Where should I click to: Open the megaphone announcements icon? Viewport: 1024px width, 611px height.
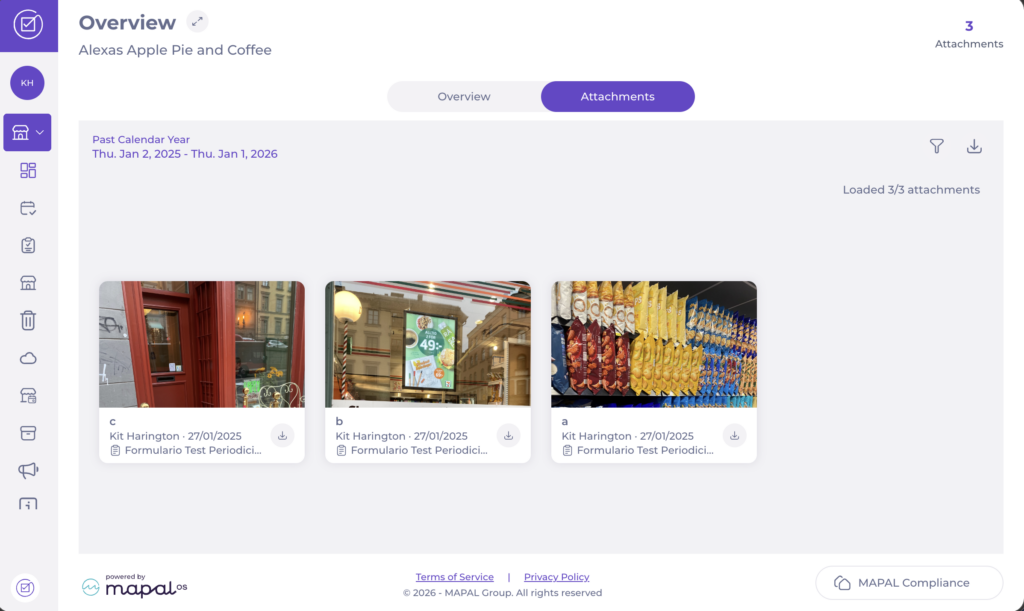28,470
